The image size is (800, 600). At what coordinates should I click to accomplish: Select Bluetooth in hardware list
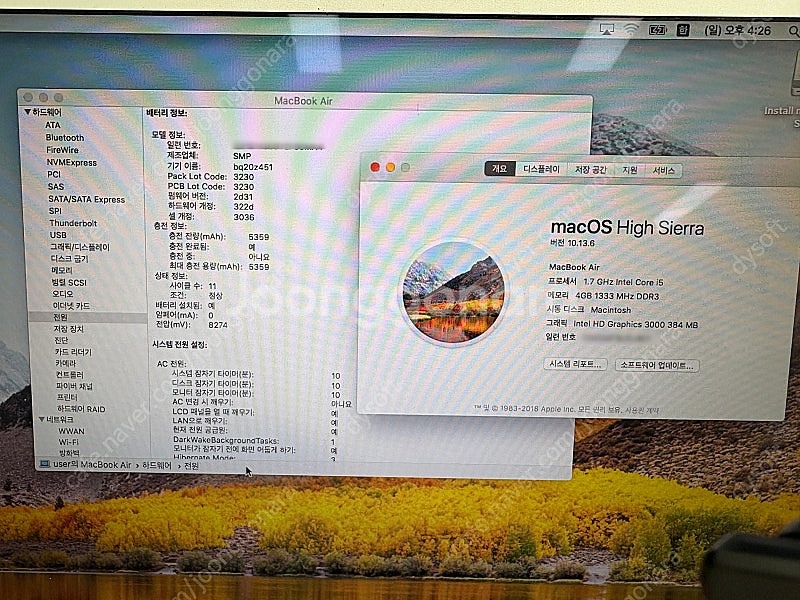[65, 137]
